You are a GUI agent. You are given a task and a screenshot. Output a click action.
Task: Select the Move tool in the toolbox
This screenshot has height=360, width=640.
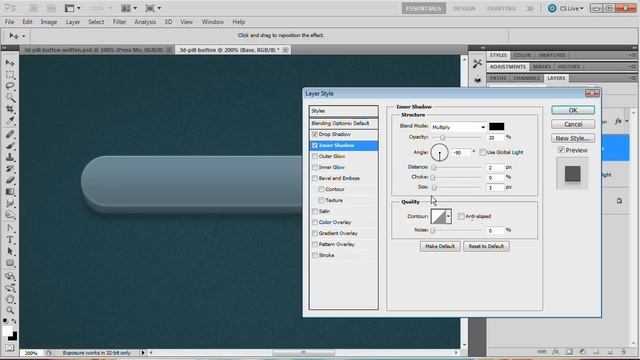pyautogui.click(x=10, y=63)
